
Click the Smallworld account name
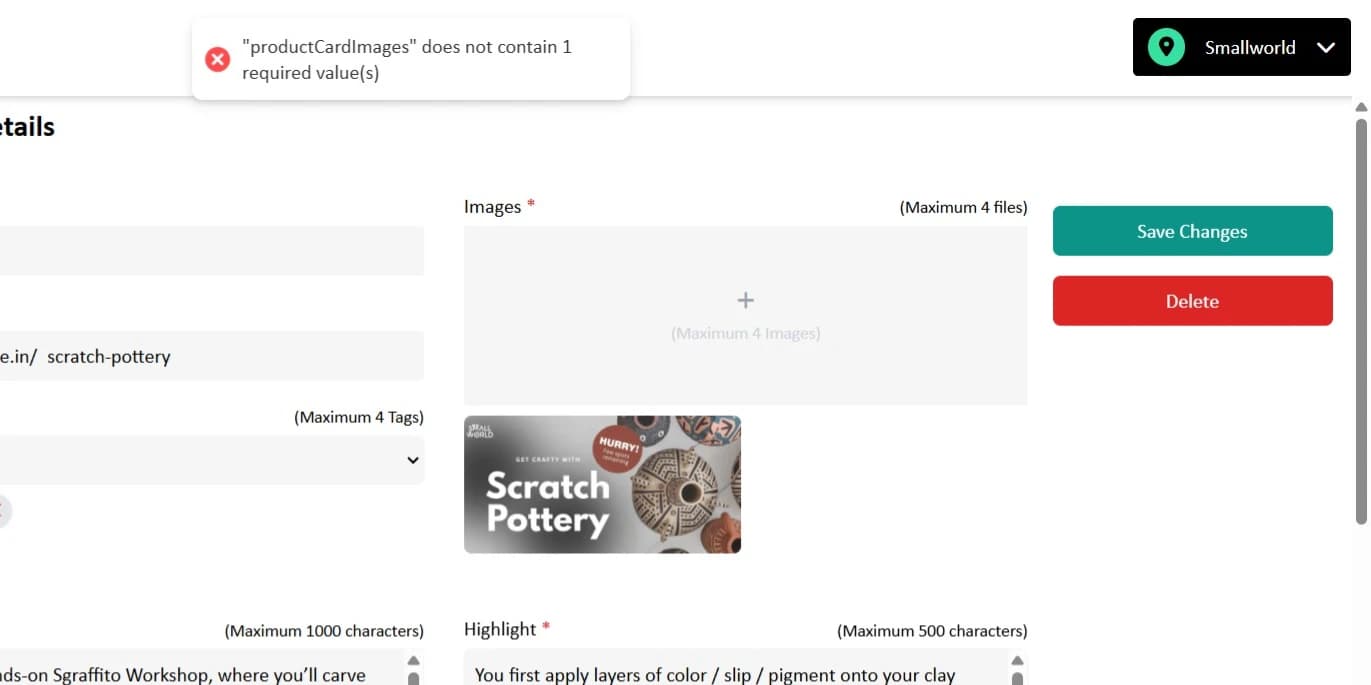pyautogui.click(x=1250, y=48)
